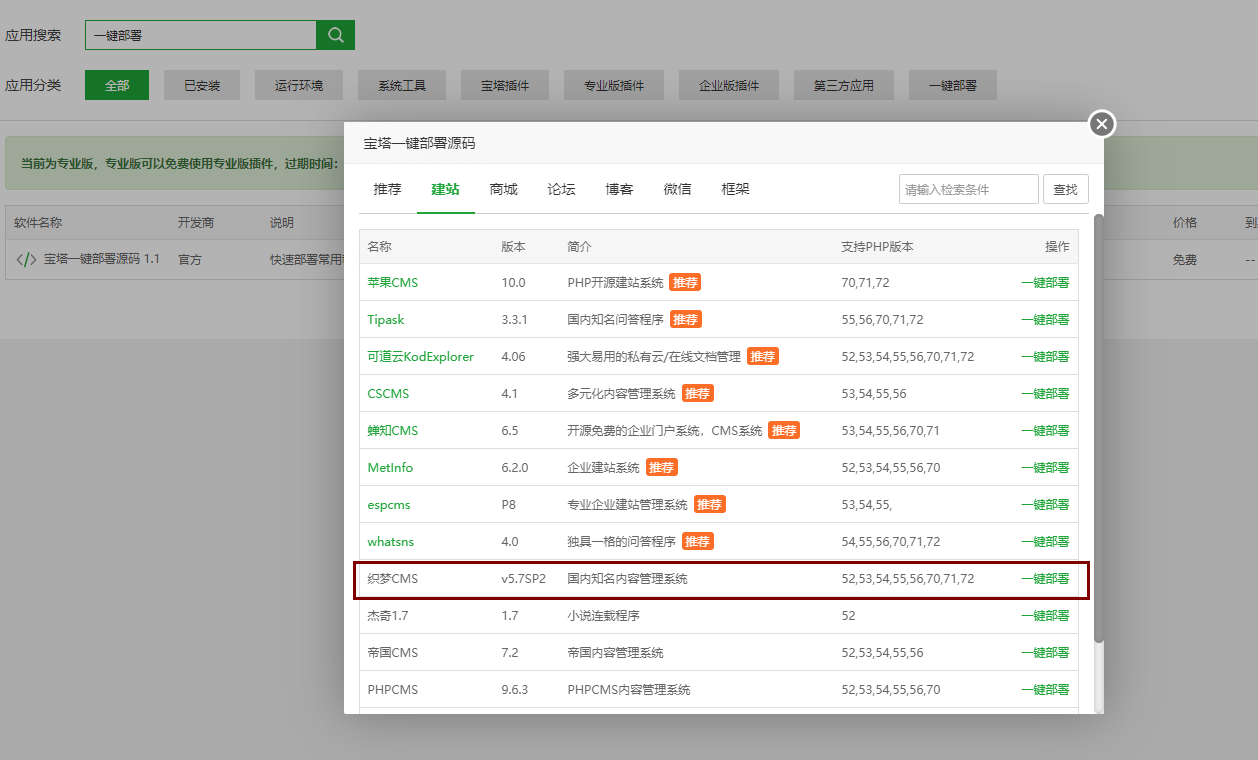Image resolution: width=1258 pixels, height=760 pixels.
Task: Focus the 请输入检索条件 search field
Action: click(x=968, y=189)
